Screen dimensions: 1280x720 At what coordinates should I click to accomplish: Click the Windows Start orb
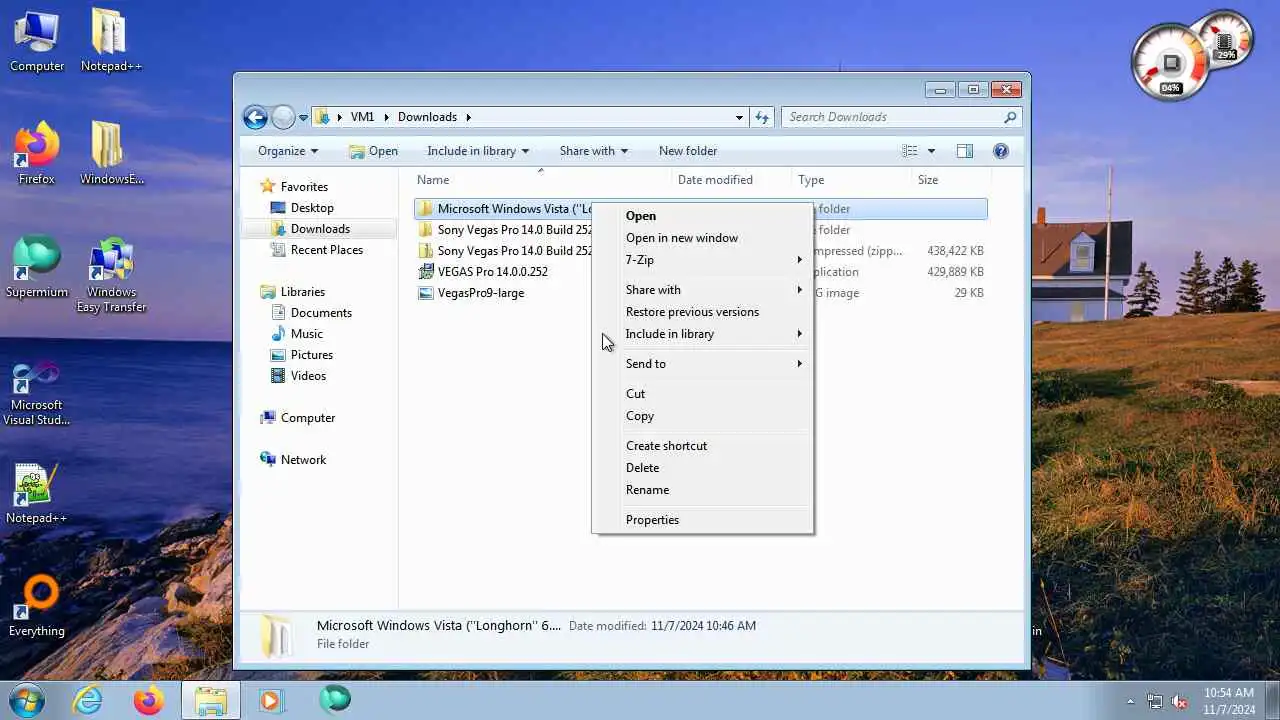pyautogui.click(x=26, y=700)
